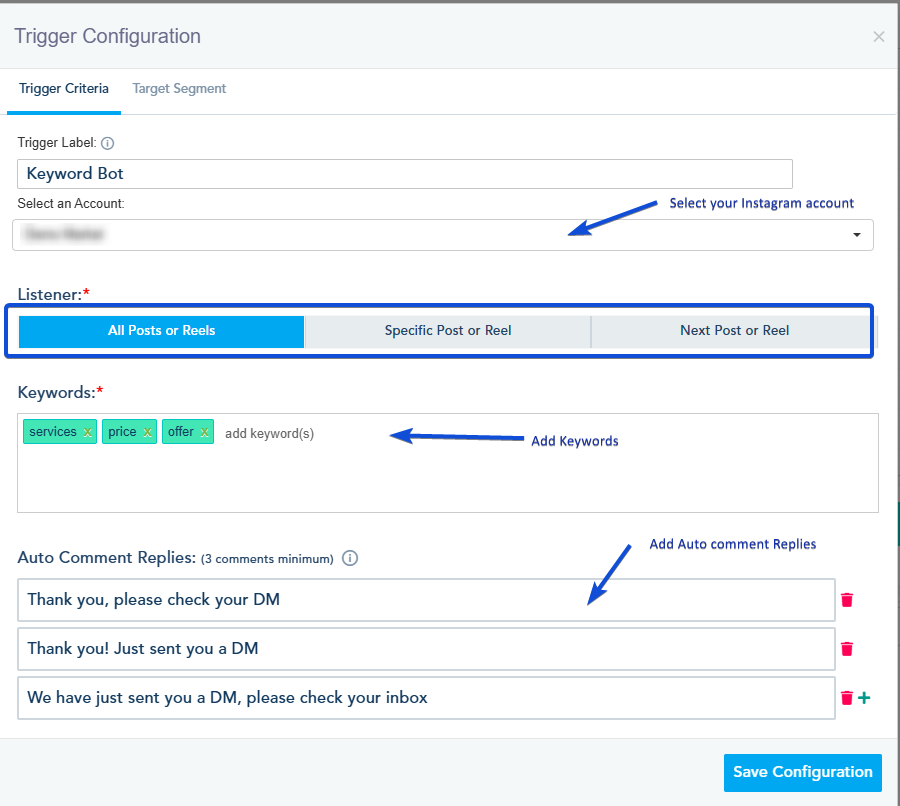Add another auto comment reply with plus icon
Image resolution: width=900 pixels, height=806 pixels.
(x=864, y=698)
